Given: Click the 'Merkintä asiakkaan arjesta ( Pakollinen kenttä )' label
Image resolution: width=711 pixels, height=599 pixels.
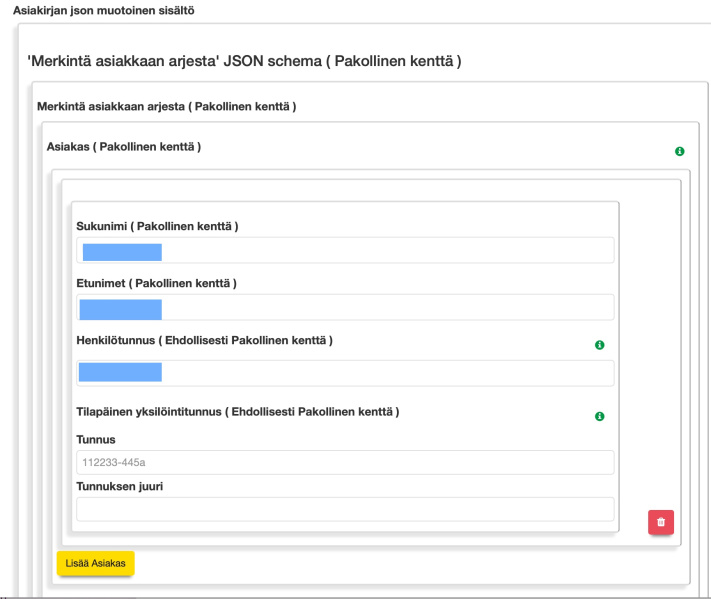Looking at the screenshot, I should (166, 107).
